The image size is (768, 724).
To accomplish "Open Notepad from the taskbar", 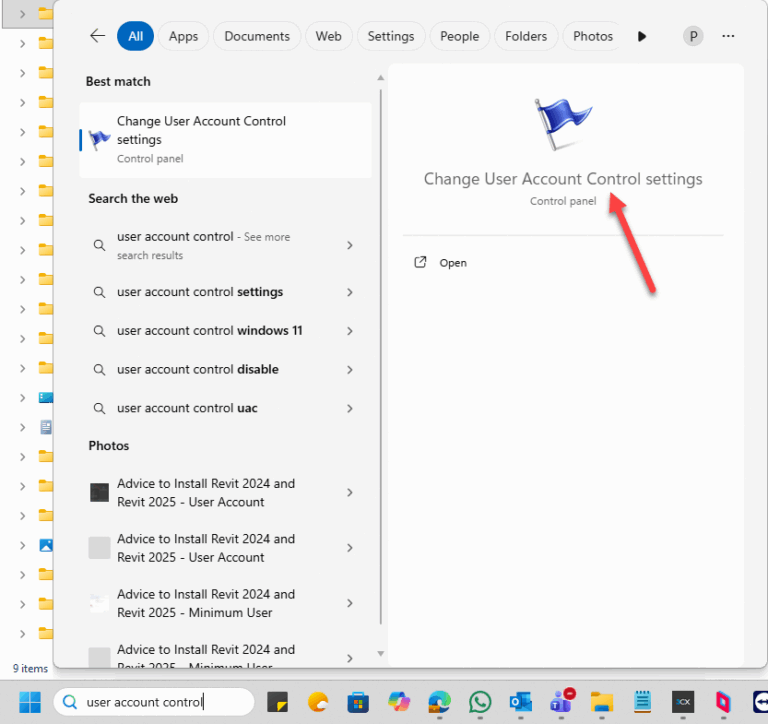I will (x=642, y=702).
